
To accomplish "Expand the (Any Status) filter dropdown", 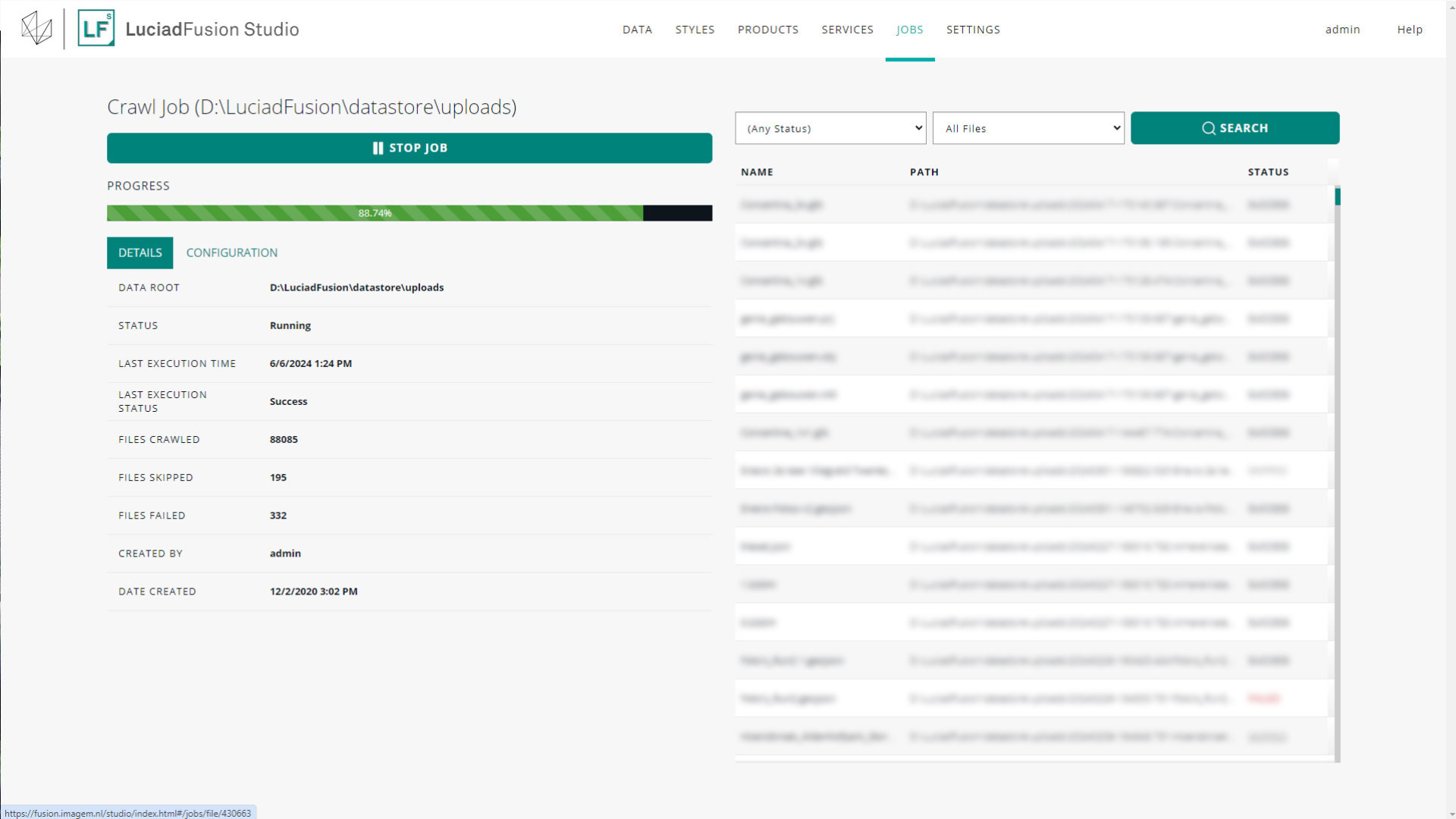I will pyautogui.click(x=830, y=128).
